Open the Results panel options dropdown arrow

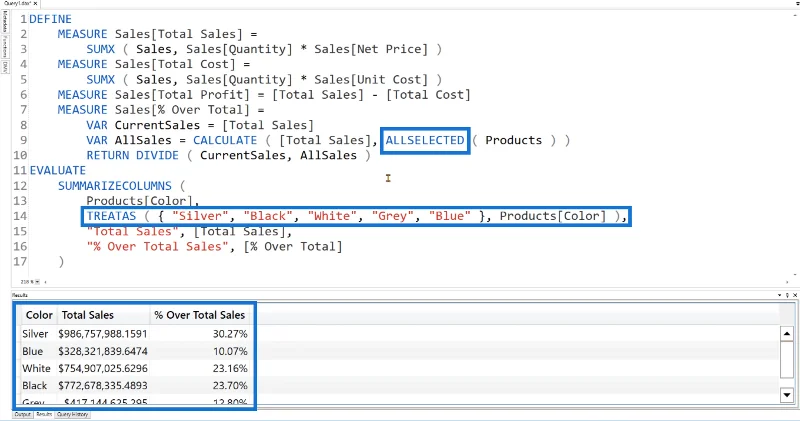(x=780, y=295)
